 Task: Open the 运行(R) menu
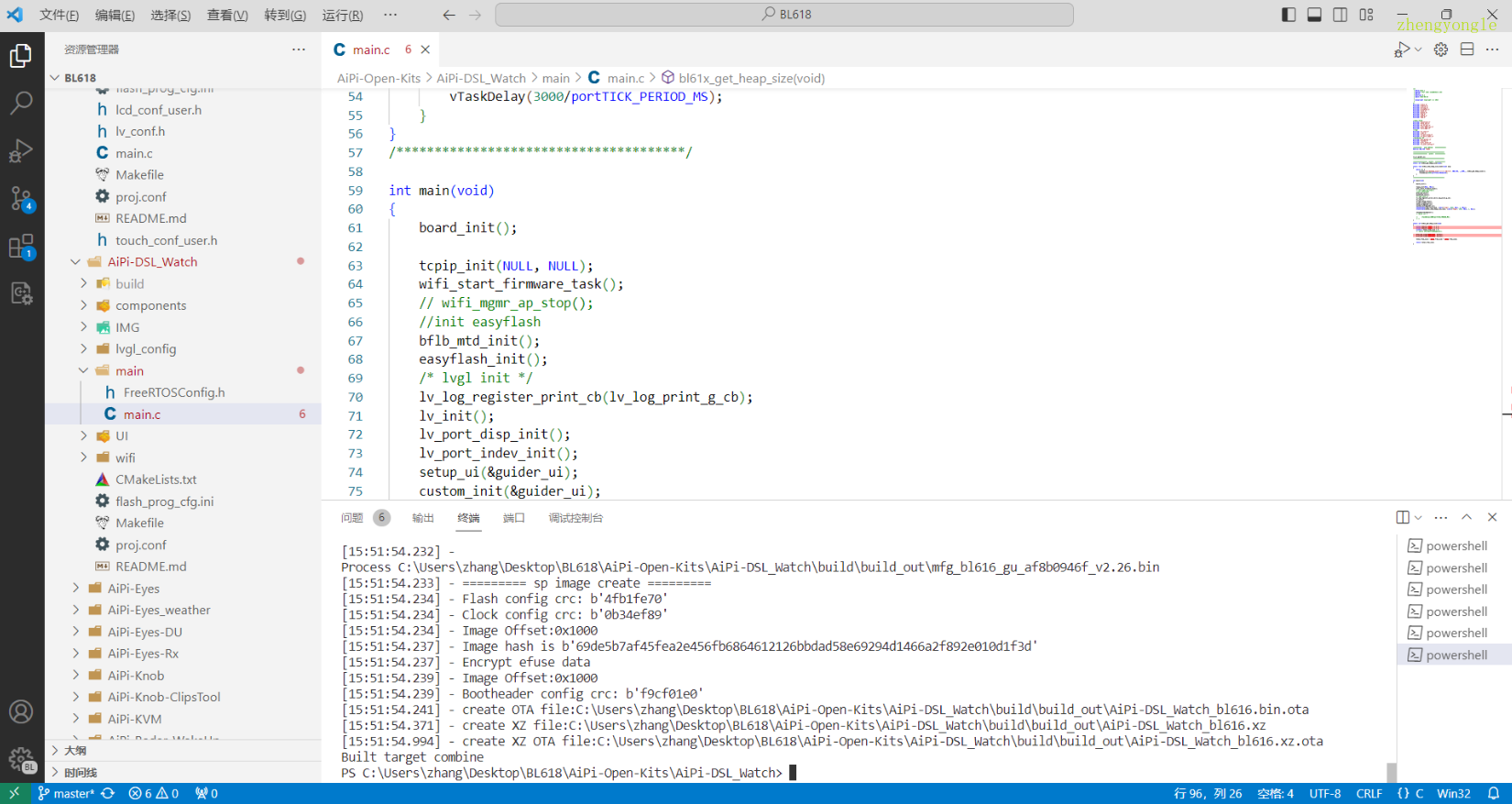pos(343,15)
